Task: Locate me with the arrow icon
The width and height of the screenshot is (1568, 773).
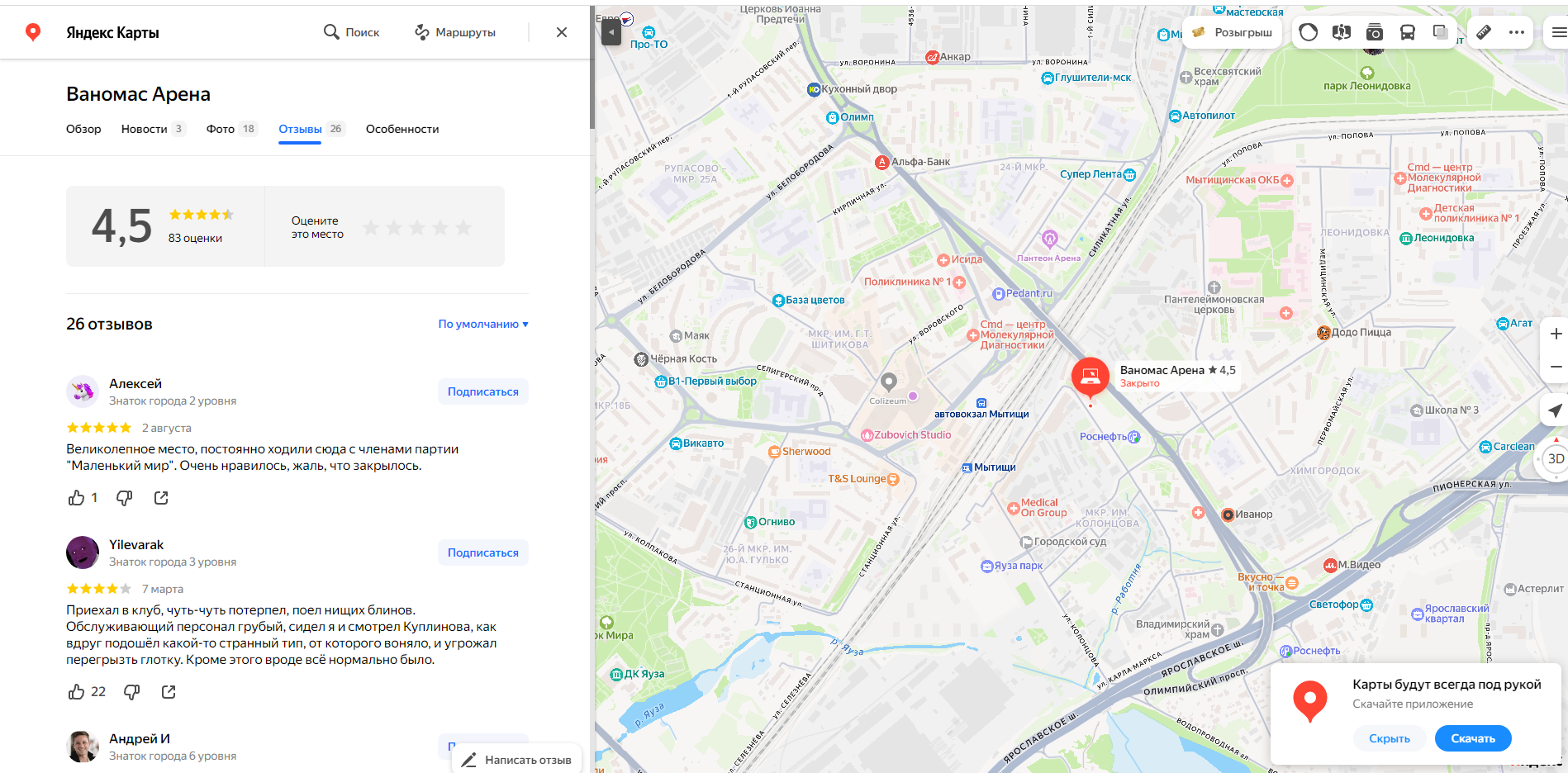Action: [1556, 410]
